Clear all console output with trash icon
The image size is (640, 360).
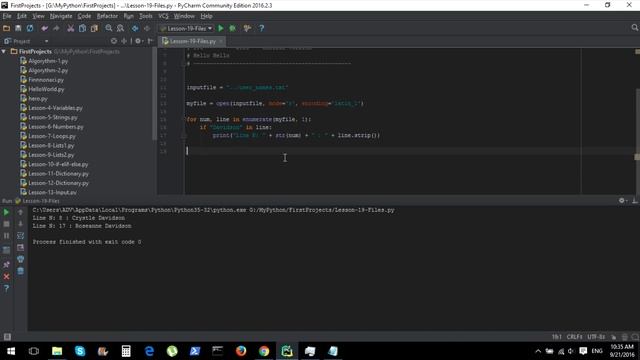[x=20, y=271]
